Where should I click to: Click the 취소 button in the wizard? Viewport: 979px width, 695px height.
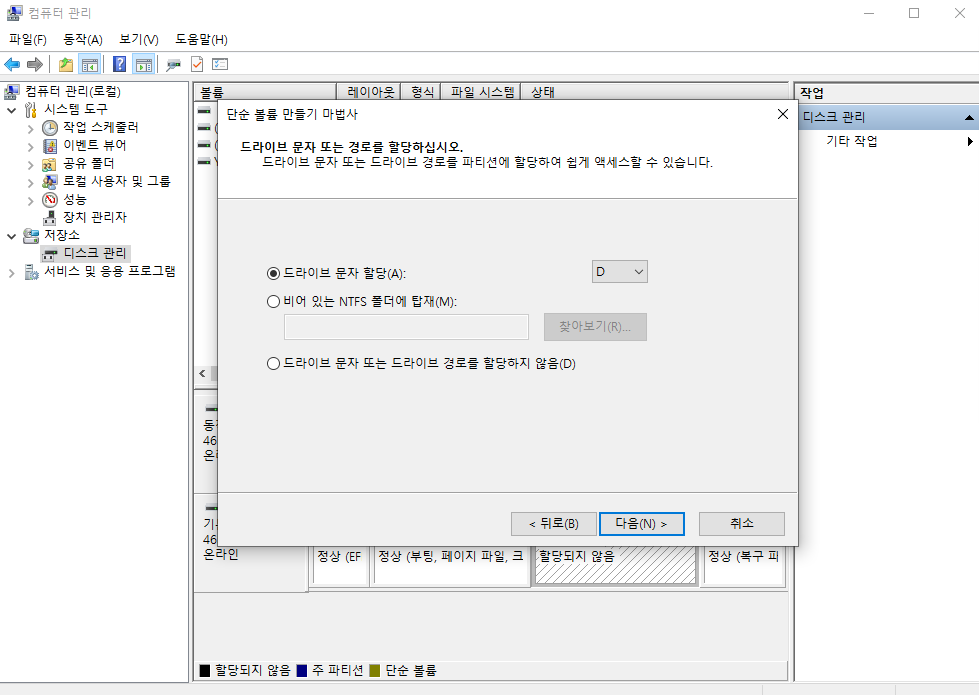tap(742, 524)
